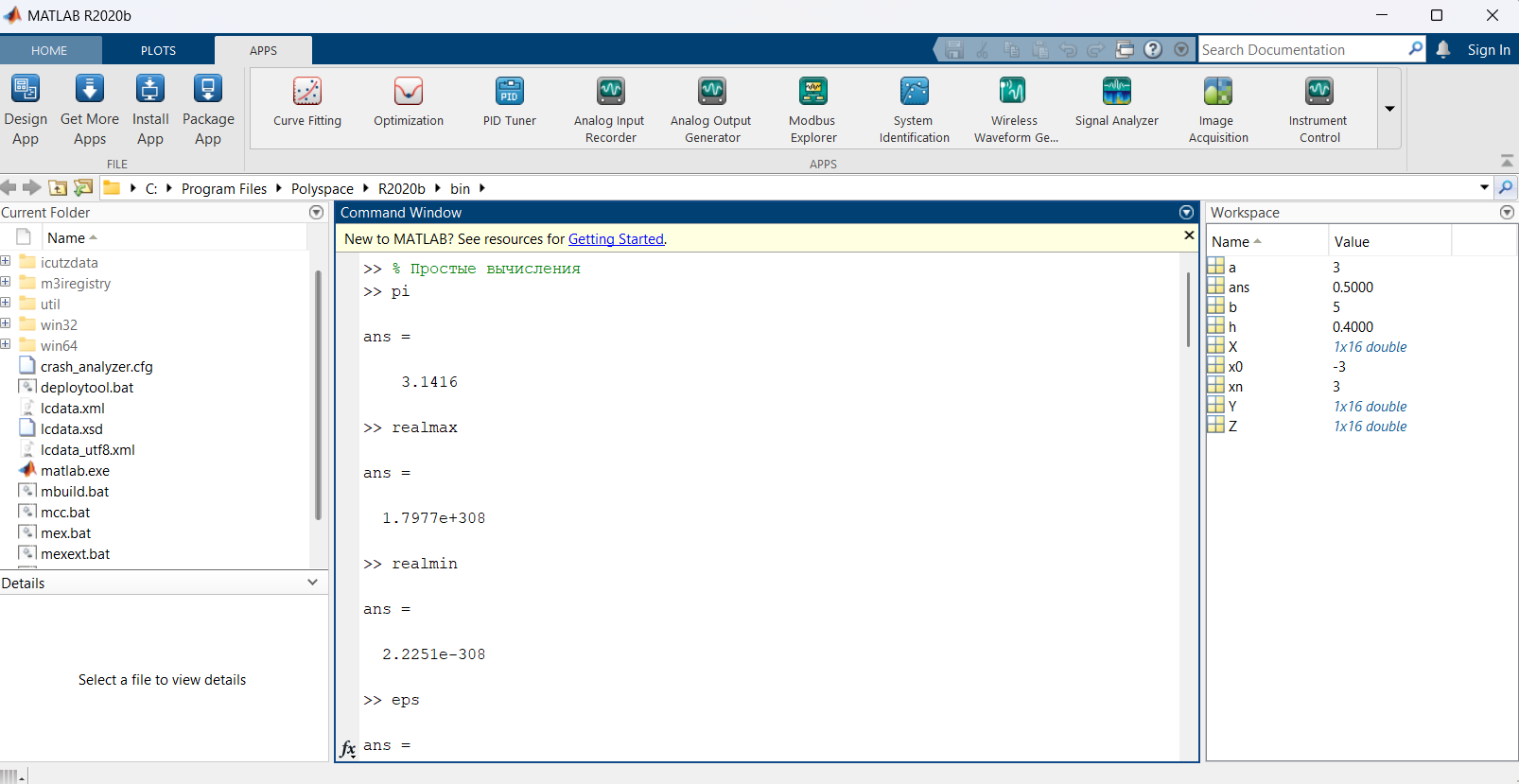Open System Identification app
The height and width of the screenshot is (784, 1519).
pyautogui.click(x=914, y=110)
